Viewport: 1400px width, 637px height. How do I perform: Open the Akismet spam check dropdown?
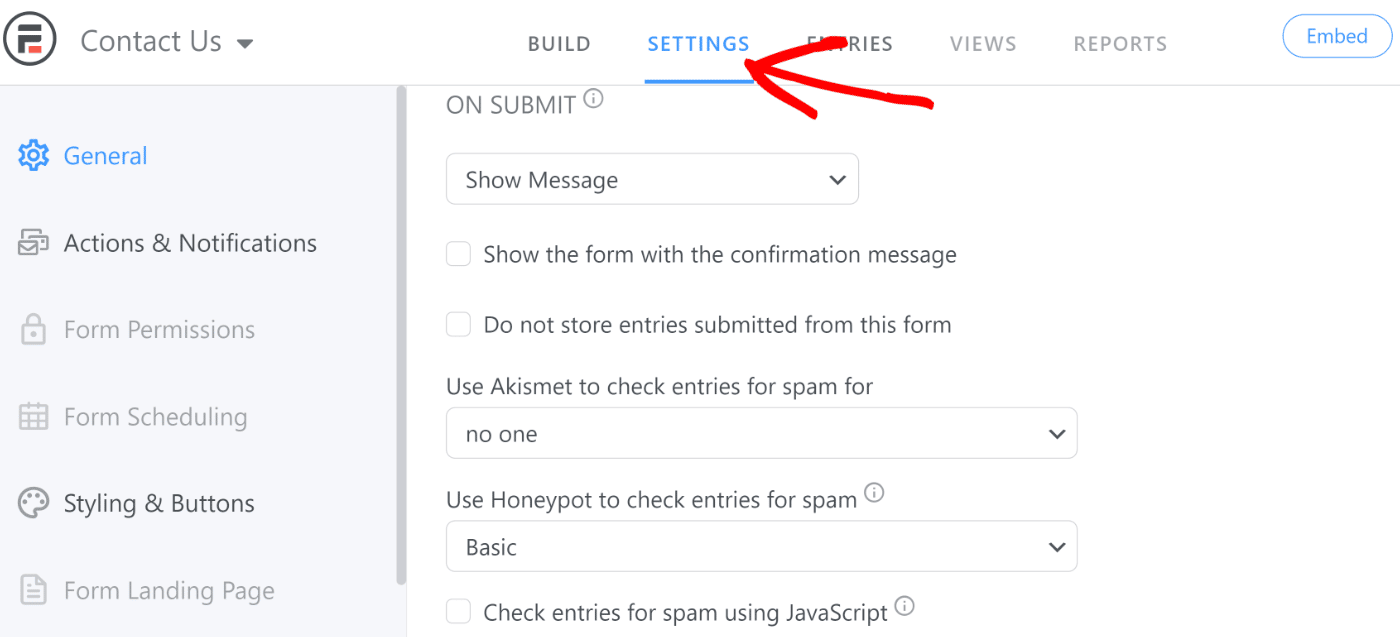[762, 433]
